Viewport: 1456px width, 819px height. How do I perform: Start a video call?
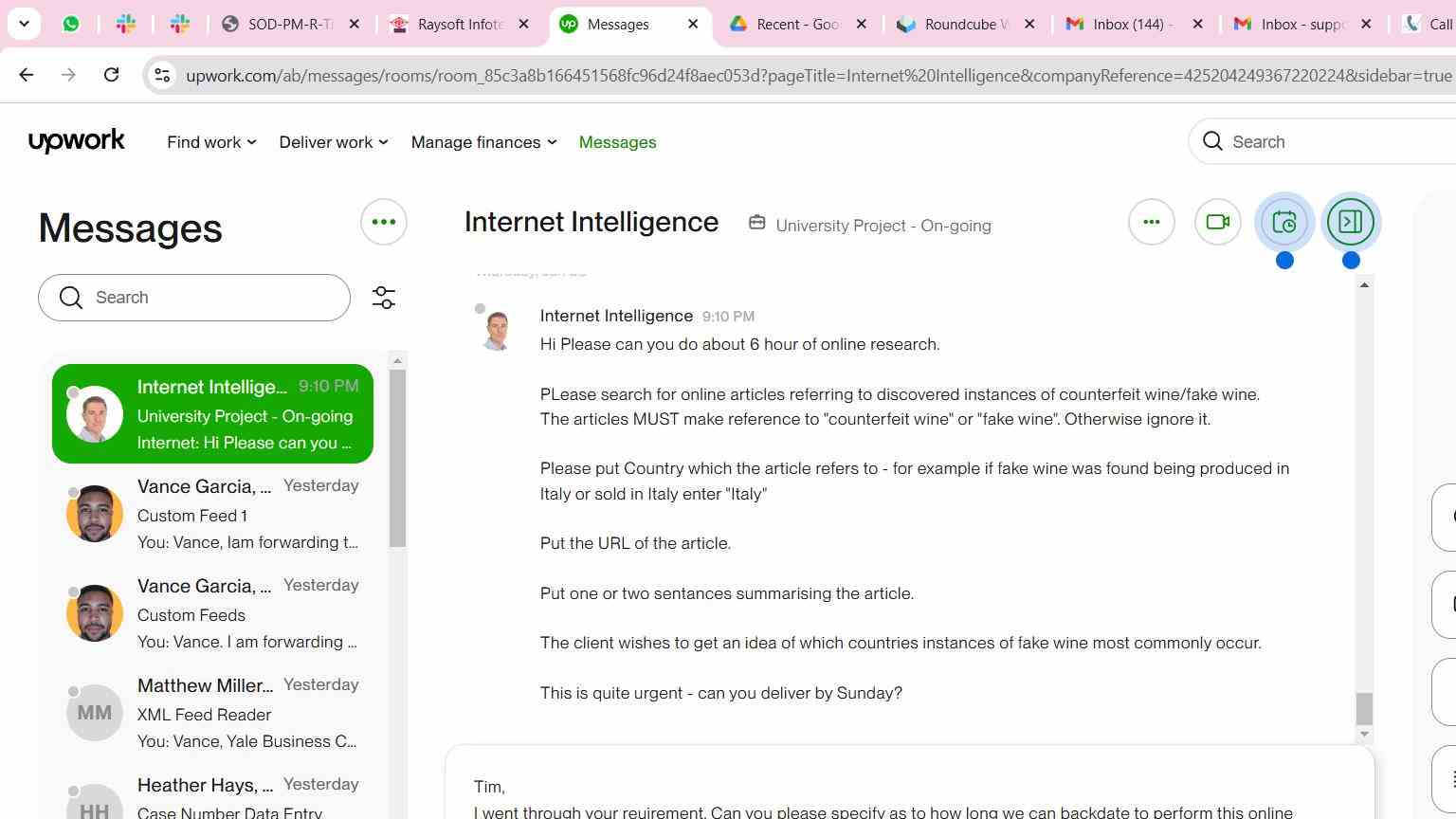[1218, 222]
